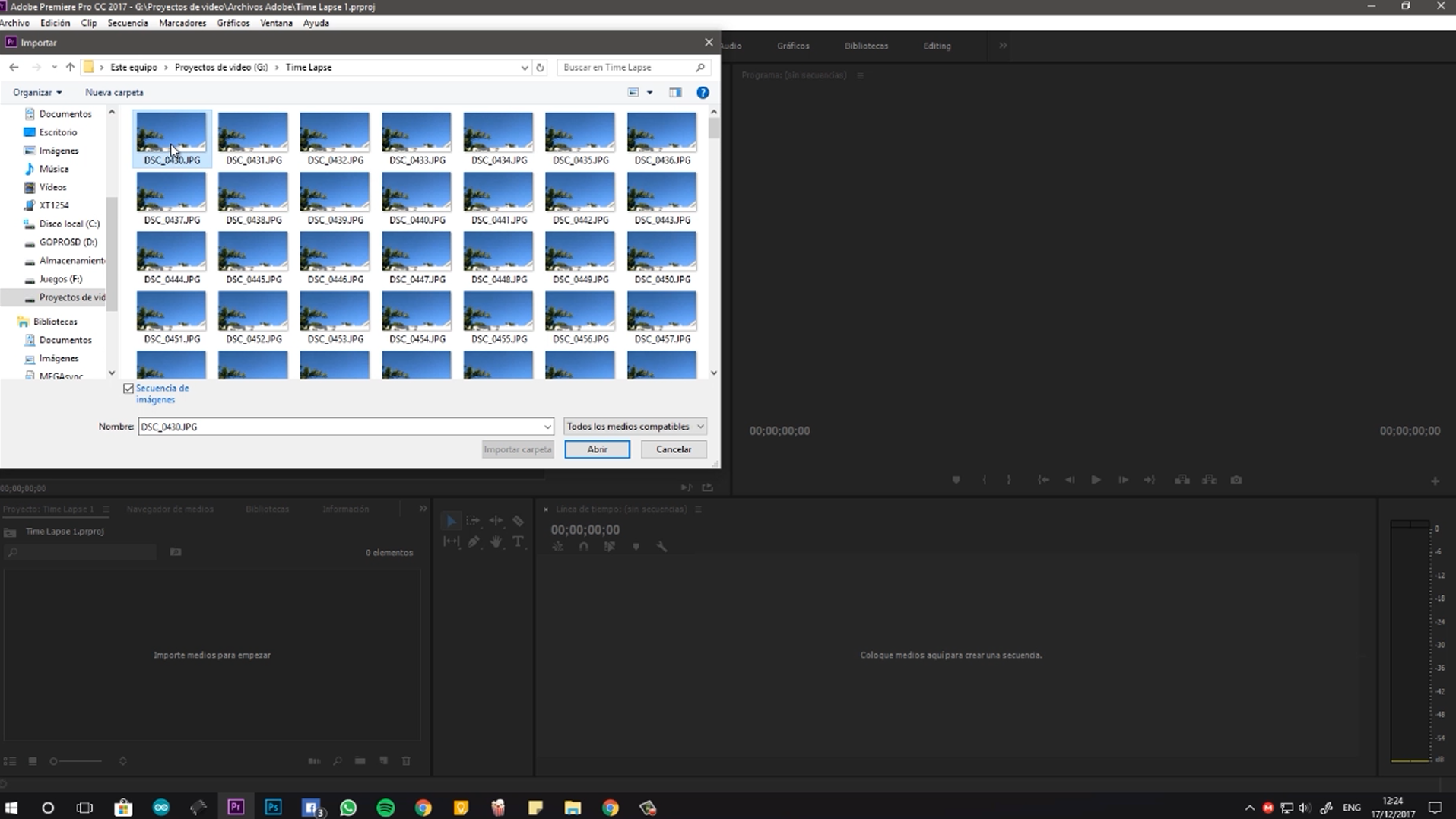
Task: Open the Organizar dropdown
Action: coord(36,93)
